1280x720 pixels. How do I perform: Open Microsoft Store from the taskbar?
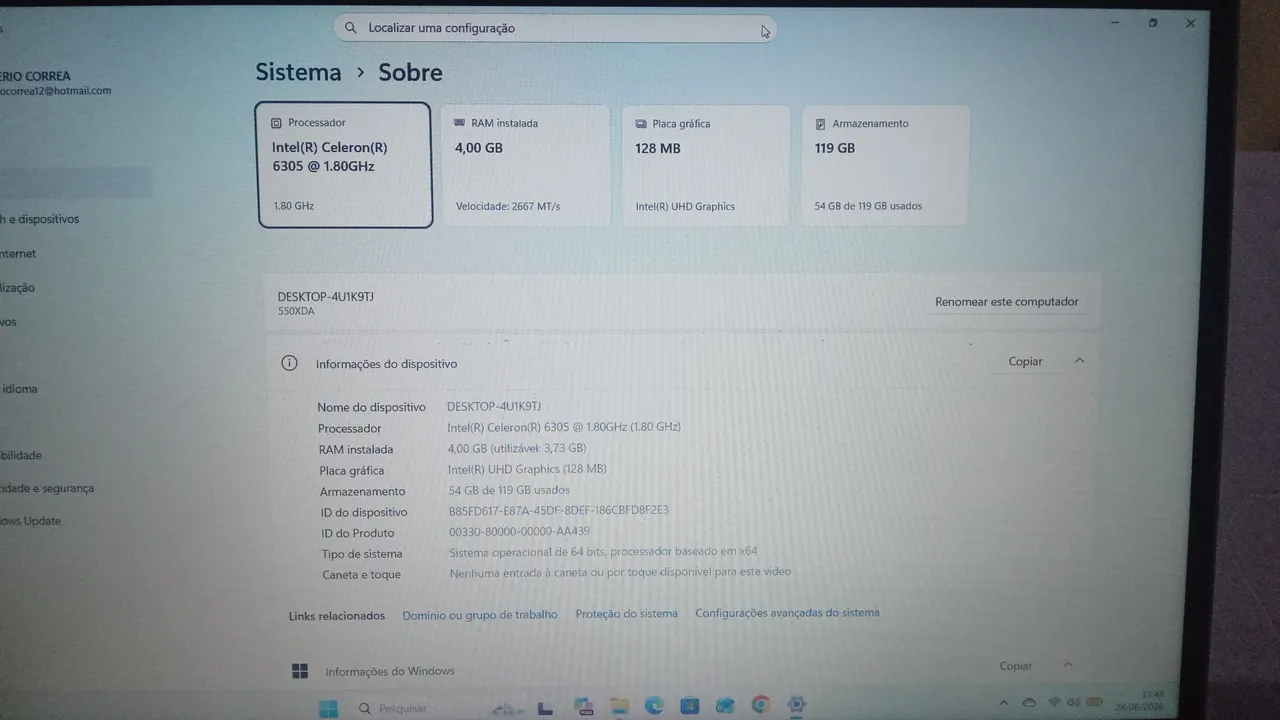[689, 706]
